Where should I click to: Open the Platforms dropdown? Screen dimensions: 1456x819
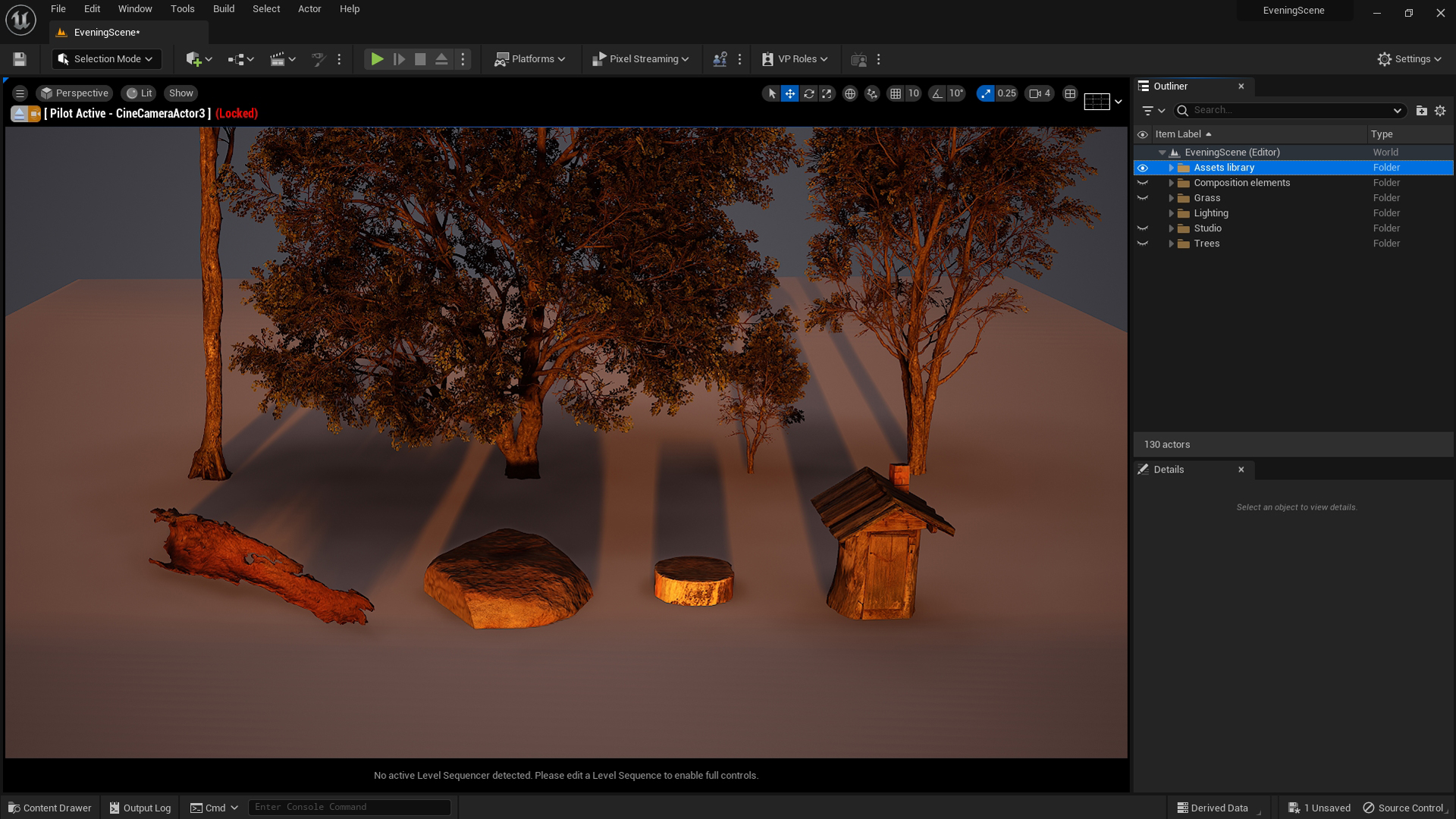tap(530, 59)
